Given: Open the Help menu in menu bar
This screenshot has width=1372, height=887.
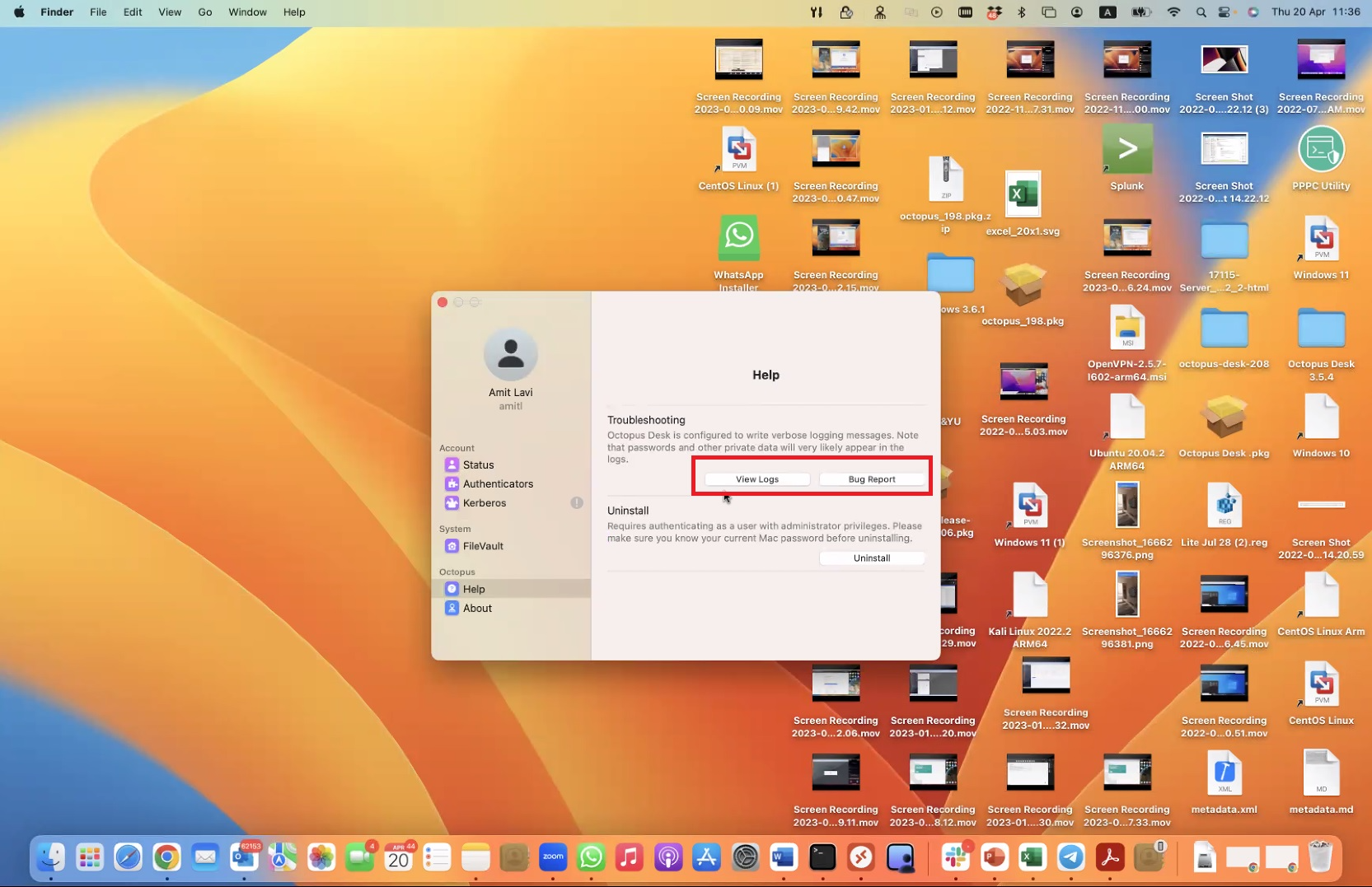Looking at the screenshot, I should 294,12.
